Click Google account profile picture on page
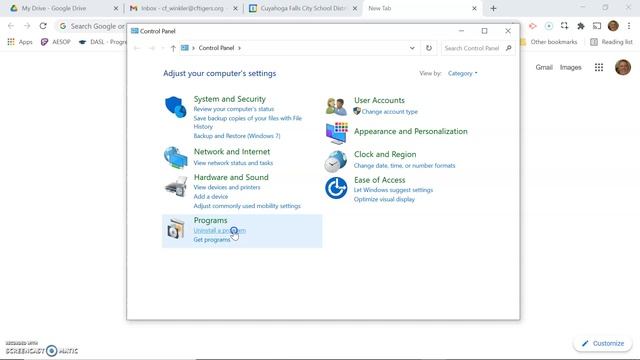 coord(623,67)
